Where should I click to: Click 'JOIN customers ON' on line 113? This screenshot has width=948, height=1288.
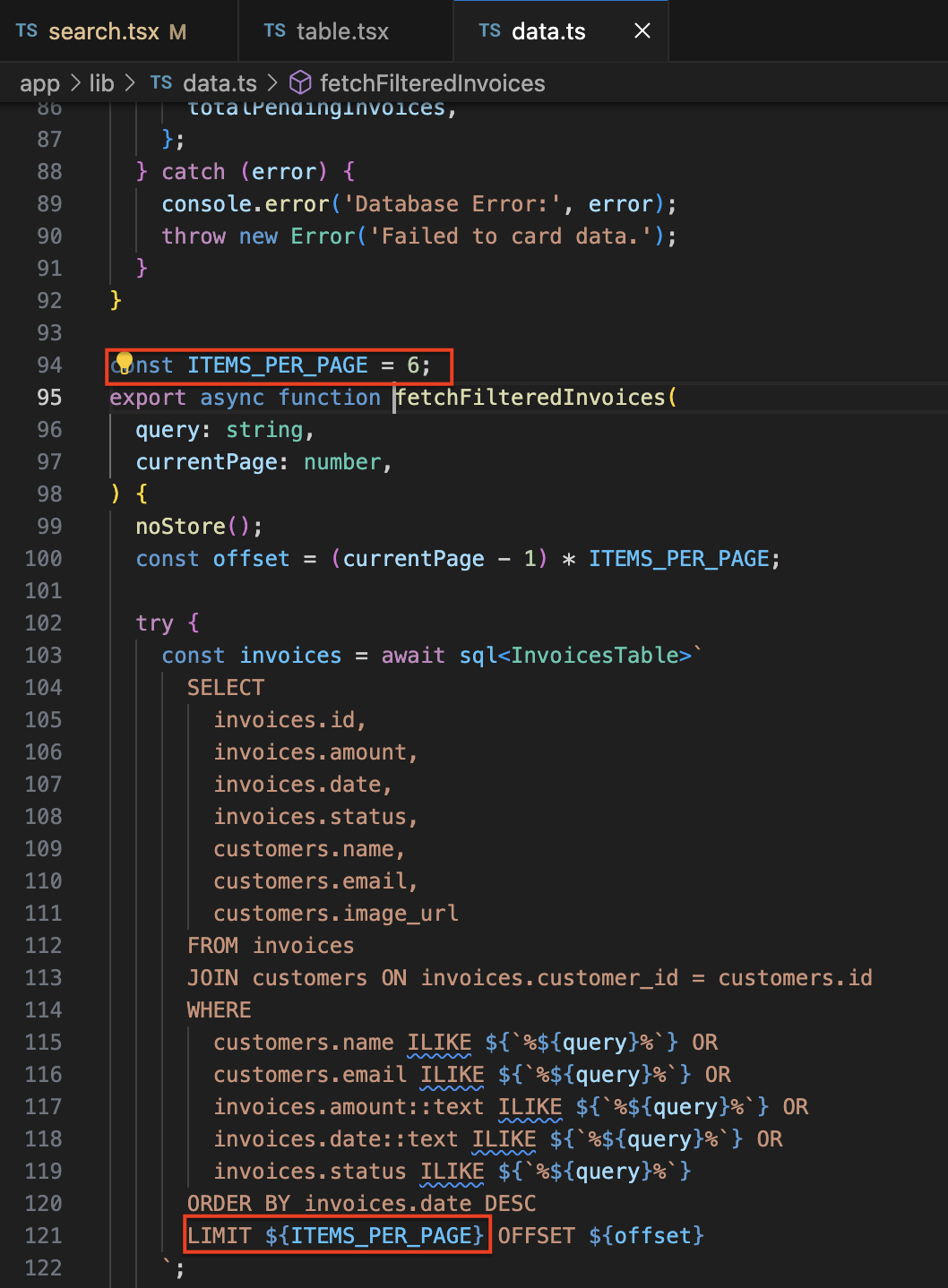pos(297,978)
